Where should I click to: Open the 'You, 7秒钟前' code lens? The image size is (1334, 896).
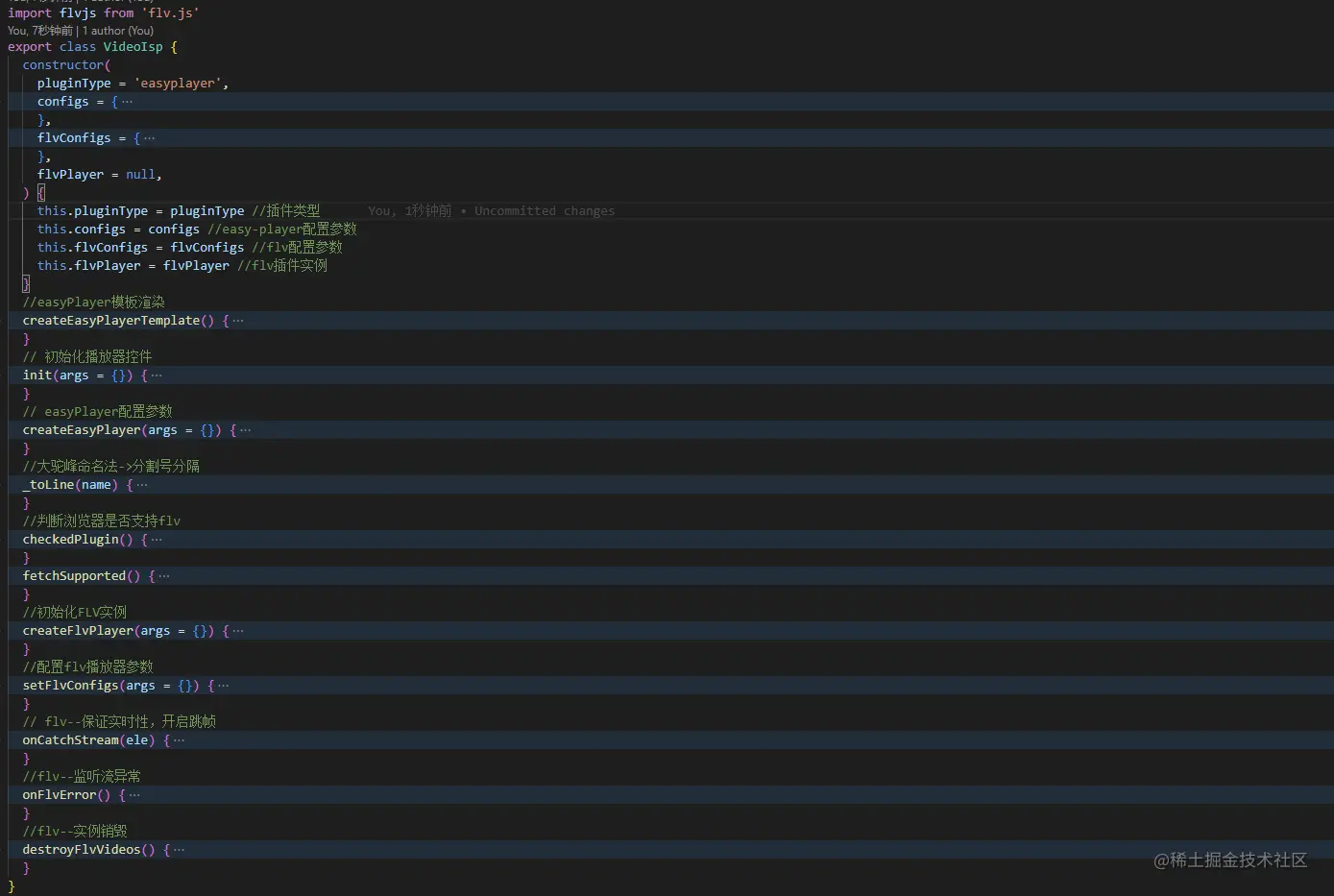pos(40,31)
